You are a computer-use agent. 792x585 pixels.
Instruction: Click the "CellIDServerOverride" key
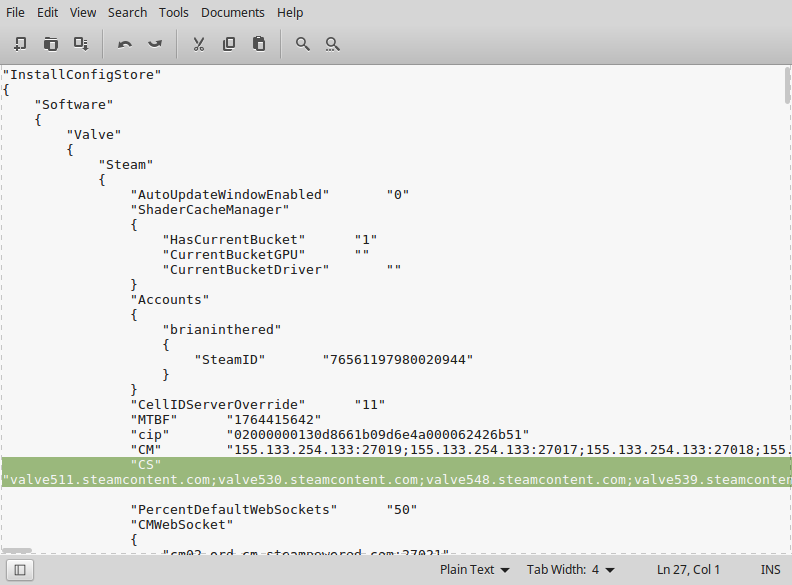coord(218,405)
